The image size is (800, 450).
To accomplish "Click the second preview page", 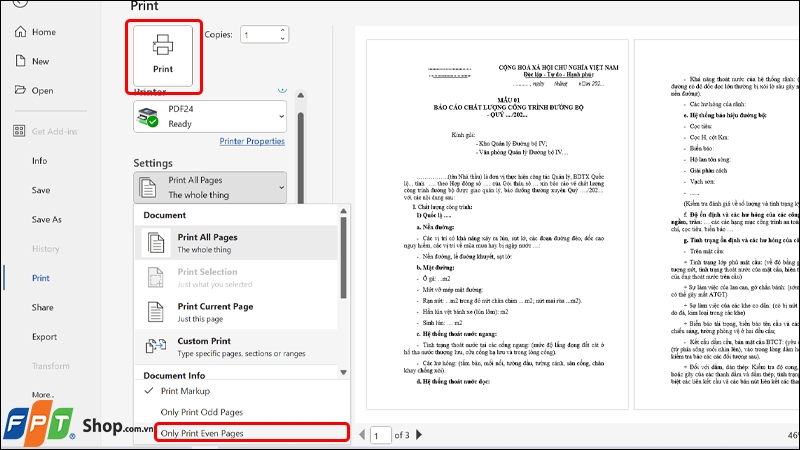I will coord(717,224).
